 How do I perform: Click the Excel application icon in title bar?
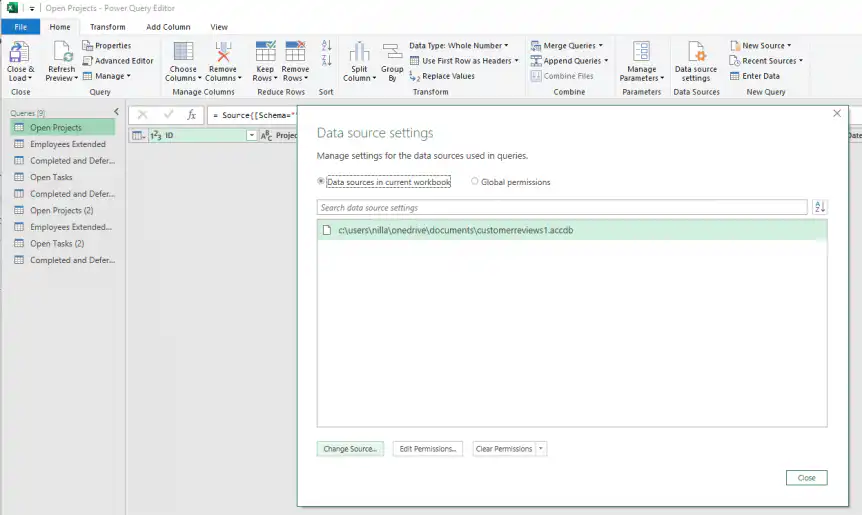[12, 8]
